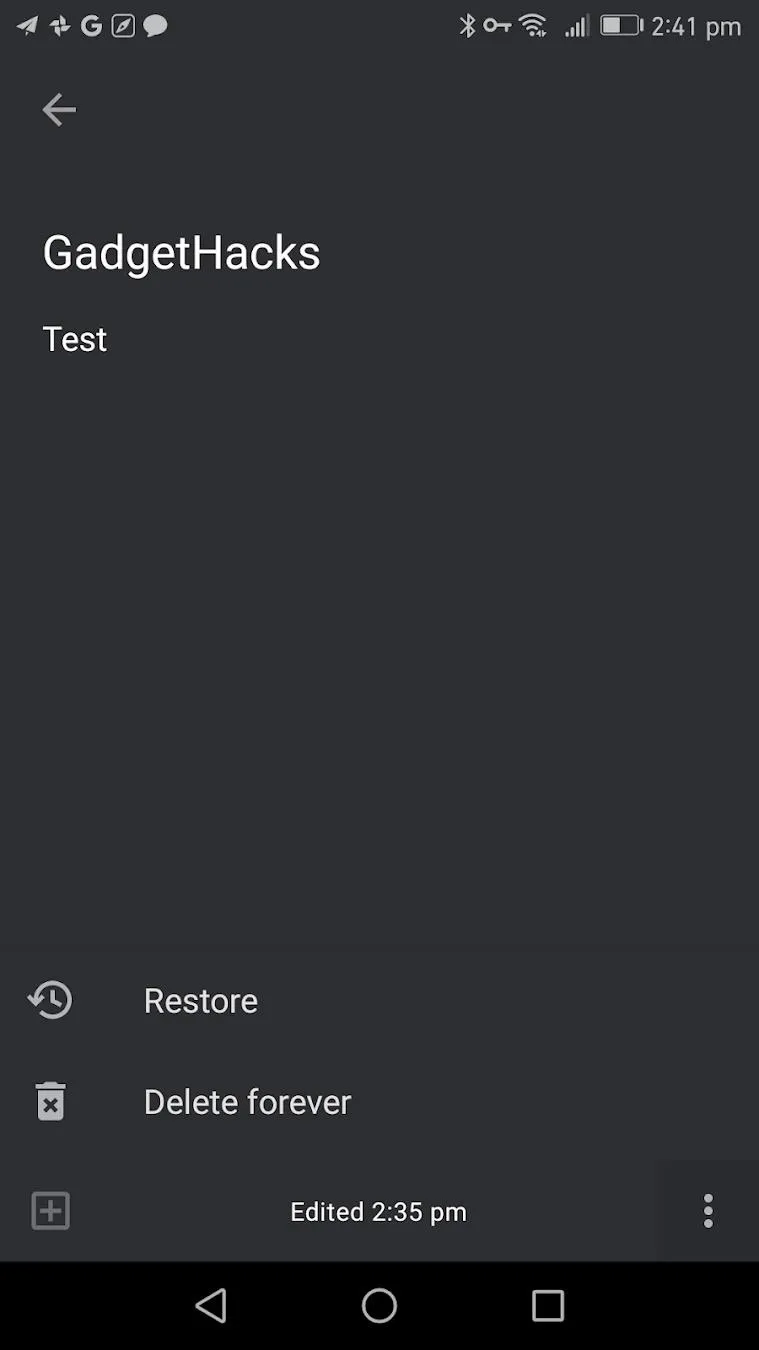
Task: Open the add attachment plus icon
Action: pos(50,1211)
